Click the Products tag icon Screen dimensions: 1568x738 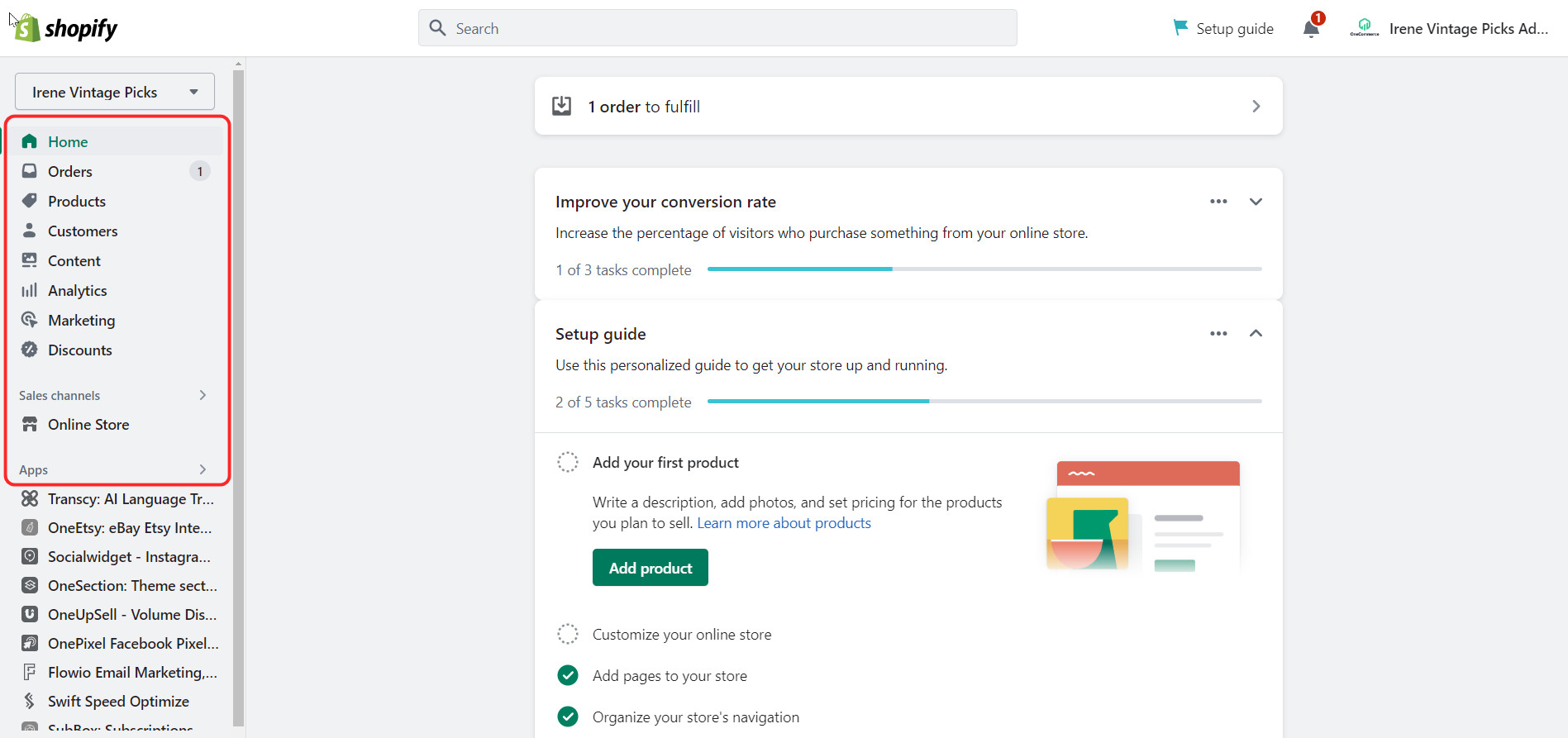[30, 201]
